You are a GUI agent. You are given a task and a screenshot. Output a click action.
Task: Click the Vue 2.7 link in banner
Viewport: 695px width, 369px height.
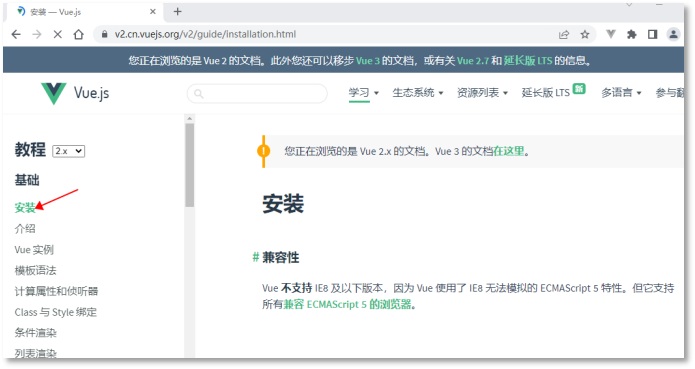[x=472, y=61]
